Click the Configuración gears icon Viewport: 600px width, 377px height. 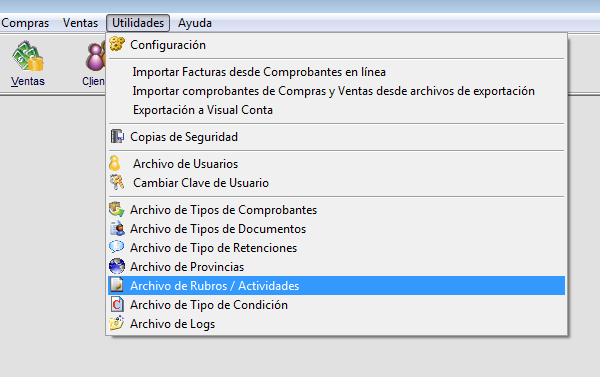(x=117, y=44)
